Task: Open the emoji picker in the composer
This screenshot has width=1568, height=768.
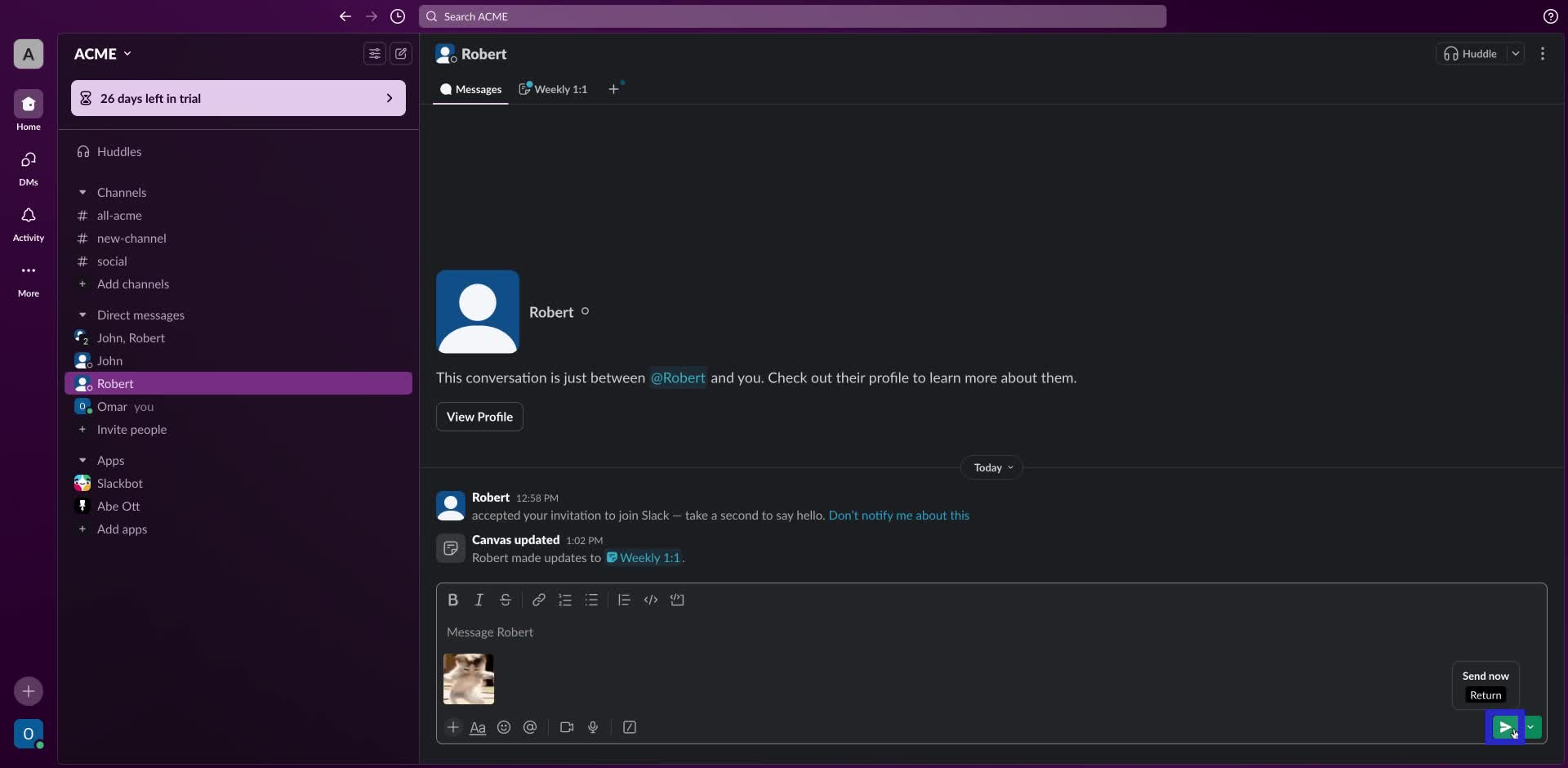Action: click(504, 727)
